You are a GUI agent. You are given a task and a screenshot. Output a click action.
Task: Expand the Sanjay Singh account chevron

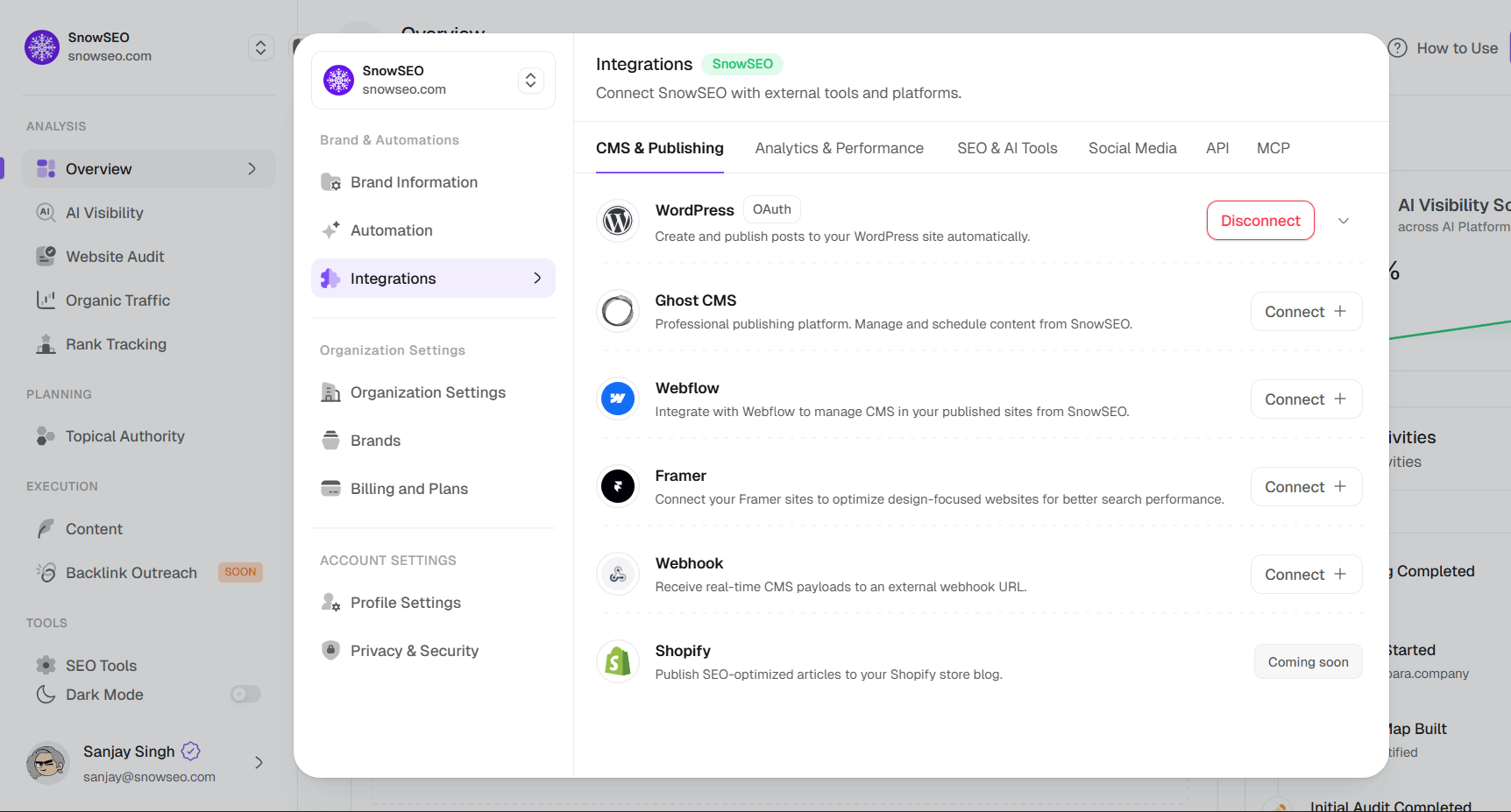(x=259, y=763)
